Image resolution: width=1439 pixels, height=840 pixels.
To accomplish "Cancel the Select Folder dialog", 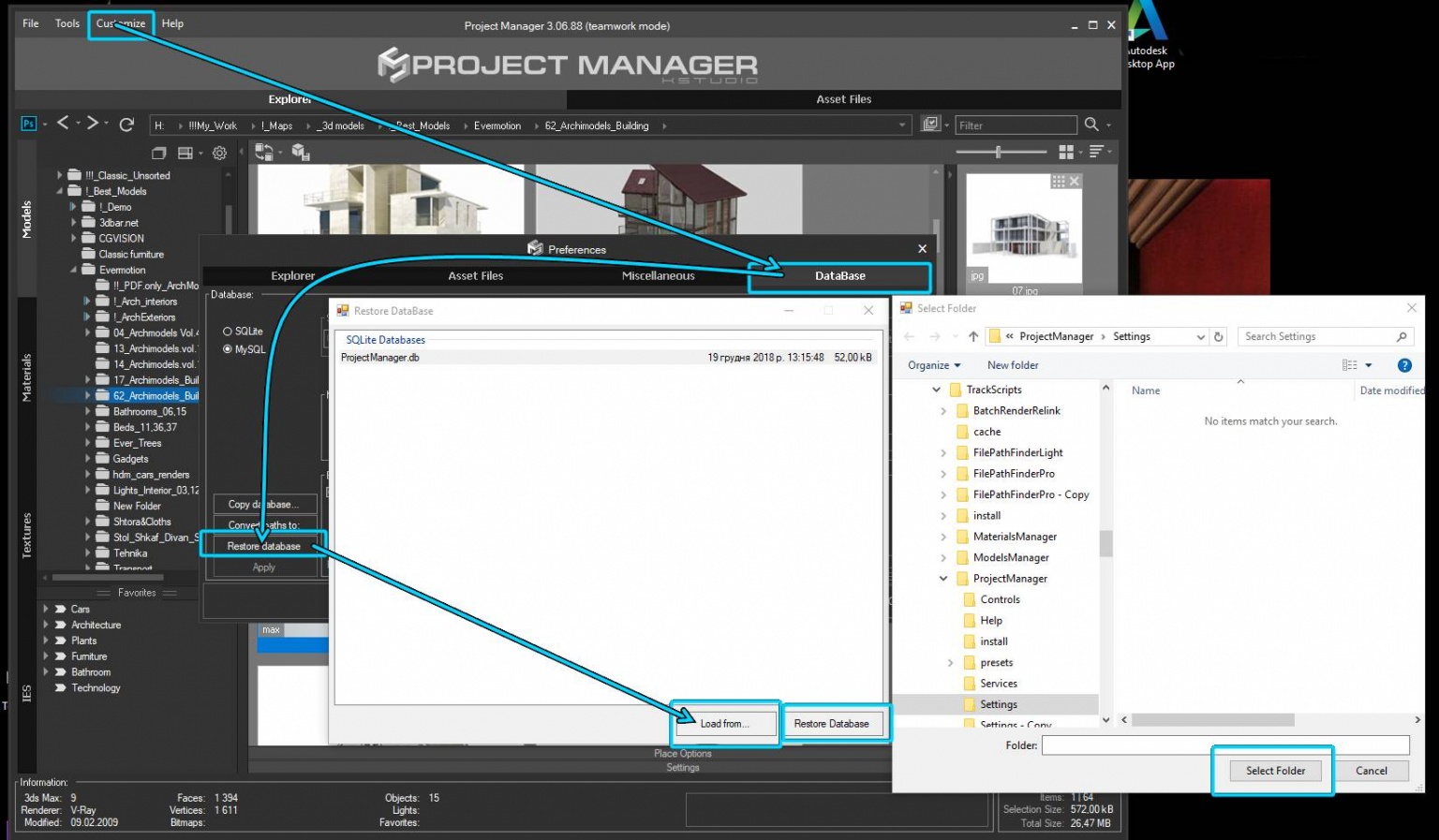I will pyautogui.click(x=1371, y=771).
